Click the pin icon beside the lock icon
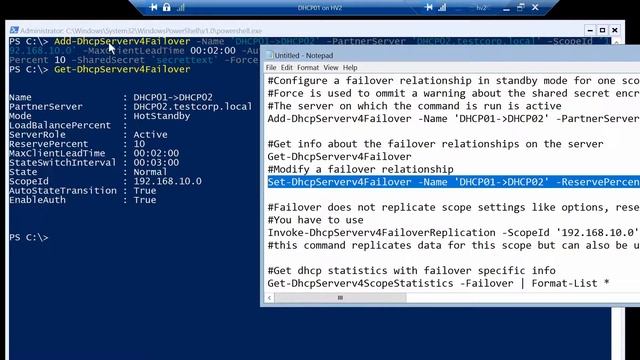The image size is (640, 360). click(153, 7)
